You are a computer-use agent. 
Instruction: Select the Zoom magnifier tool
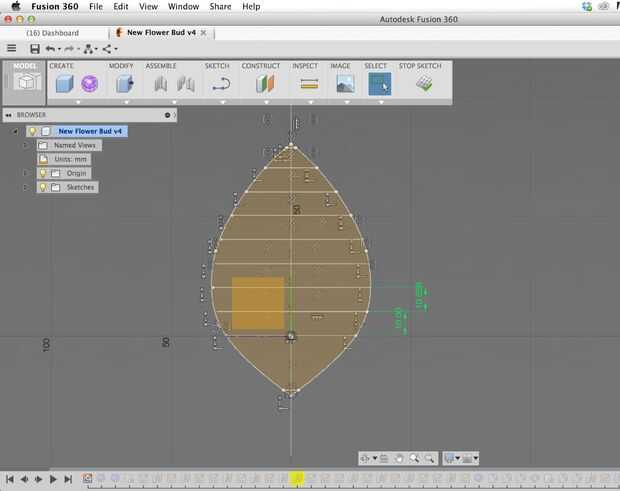tap(414, 459)
